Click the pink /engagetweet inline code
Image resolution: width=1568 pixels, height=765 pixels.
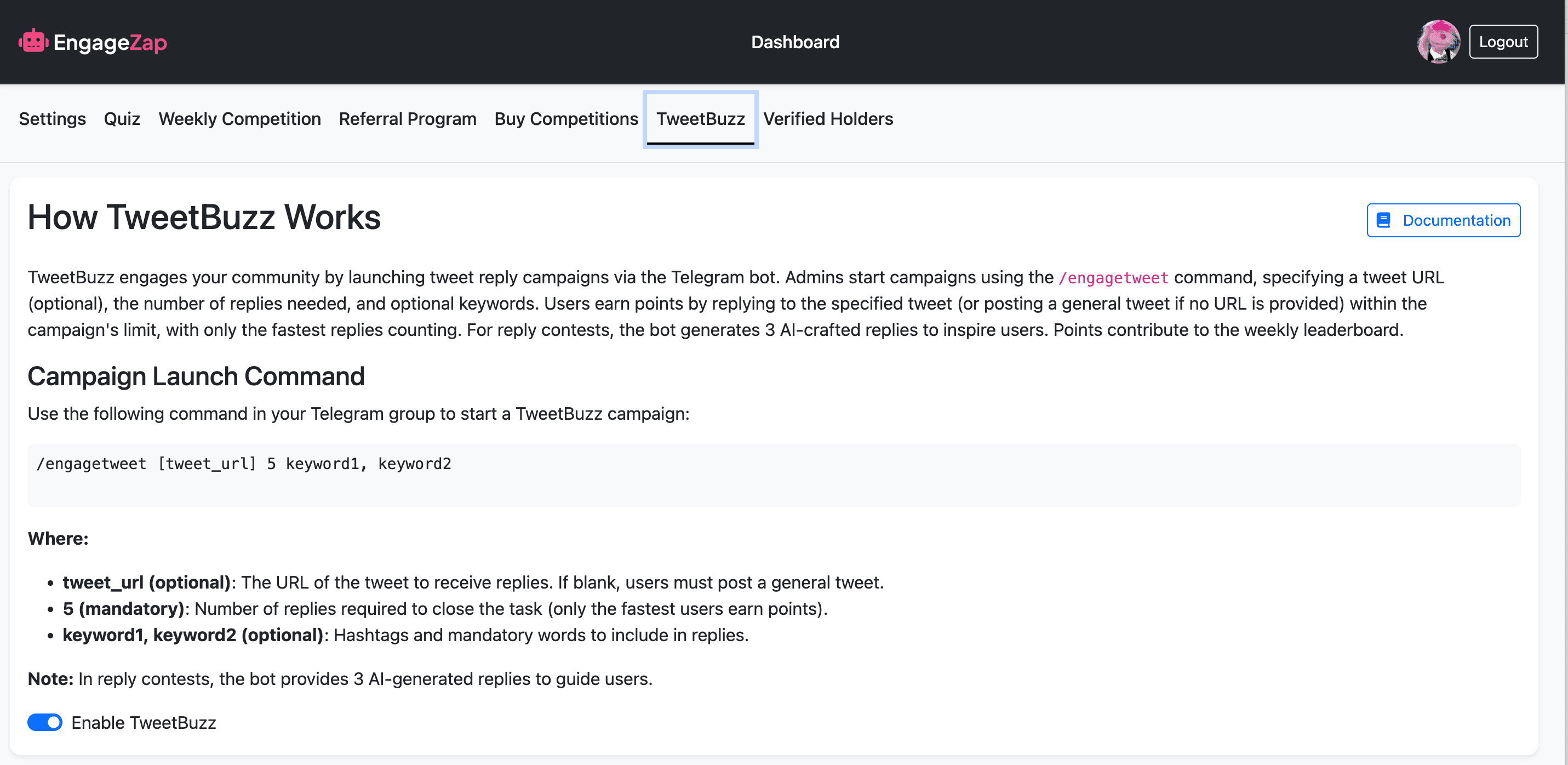click(1113, 278)
